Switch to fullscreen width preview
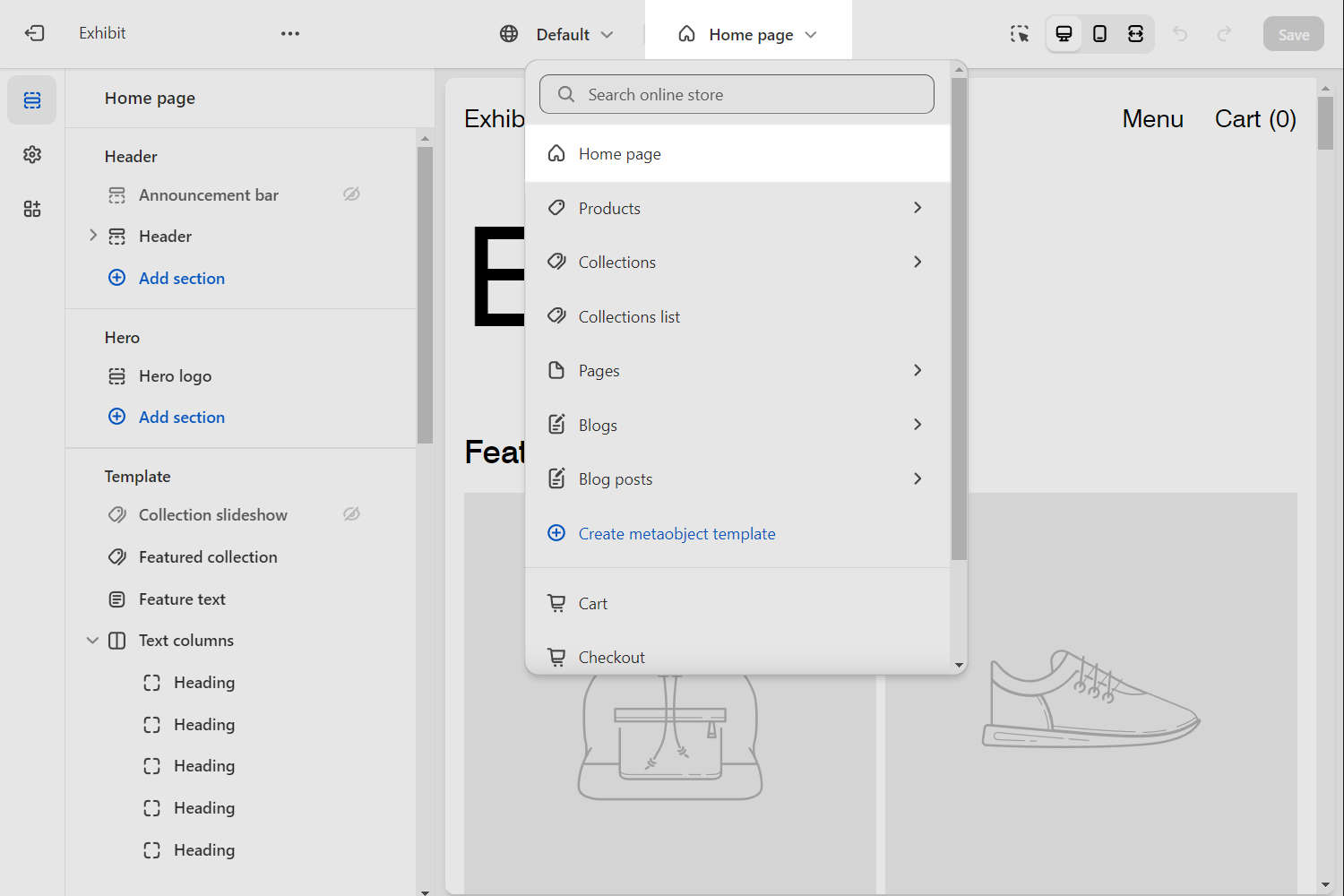This screenshot has height=896, width=1344. tap(1135, 34)
